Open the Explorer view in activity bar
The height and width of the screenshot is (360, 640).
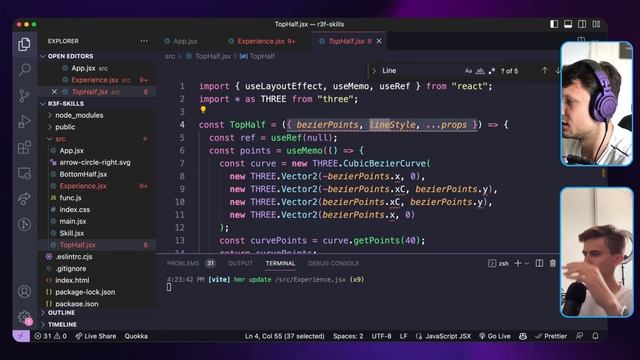coord(24,44)
